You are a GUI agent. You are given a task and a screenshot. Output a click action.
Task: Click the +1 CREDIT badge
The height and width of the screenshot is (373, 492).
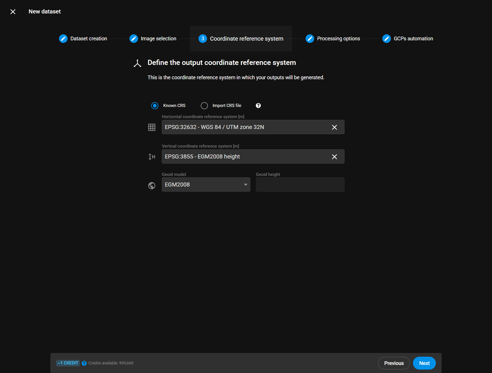68,363
